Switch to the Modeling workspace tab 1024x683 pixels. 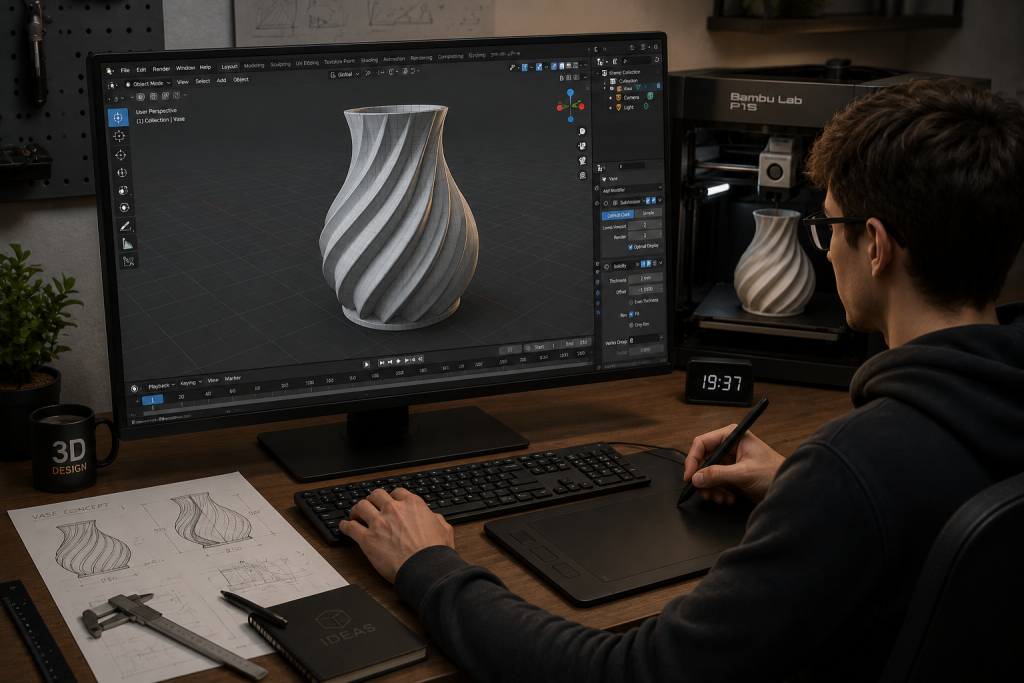[254, 65]
